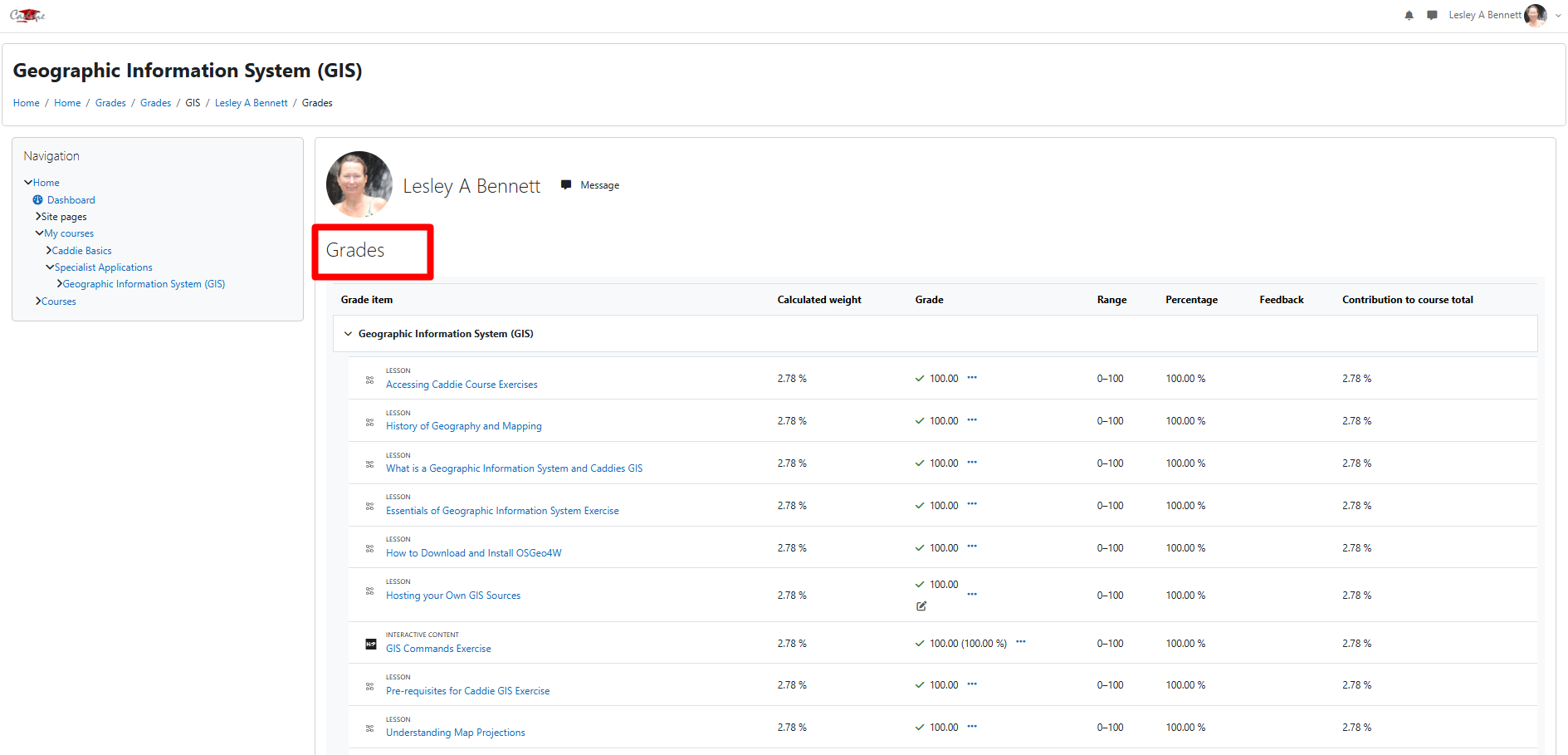Expand Site pages in the Navigation tree

38,217
